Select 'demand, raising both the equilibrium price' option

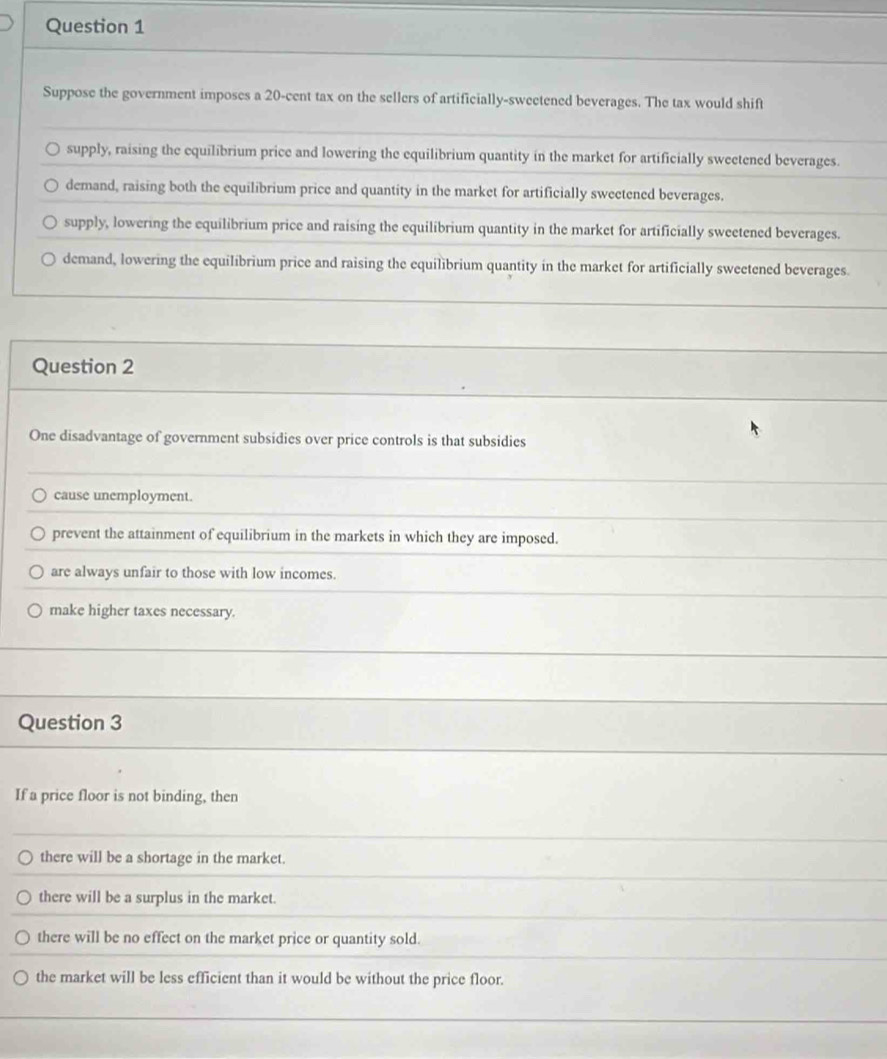[x=50, y=186]
